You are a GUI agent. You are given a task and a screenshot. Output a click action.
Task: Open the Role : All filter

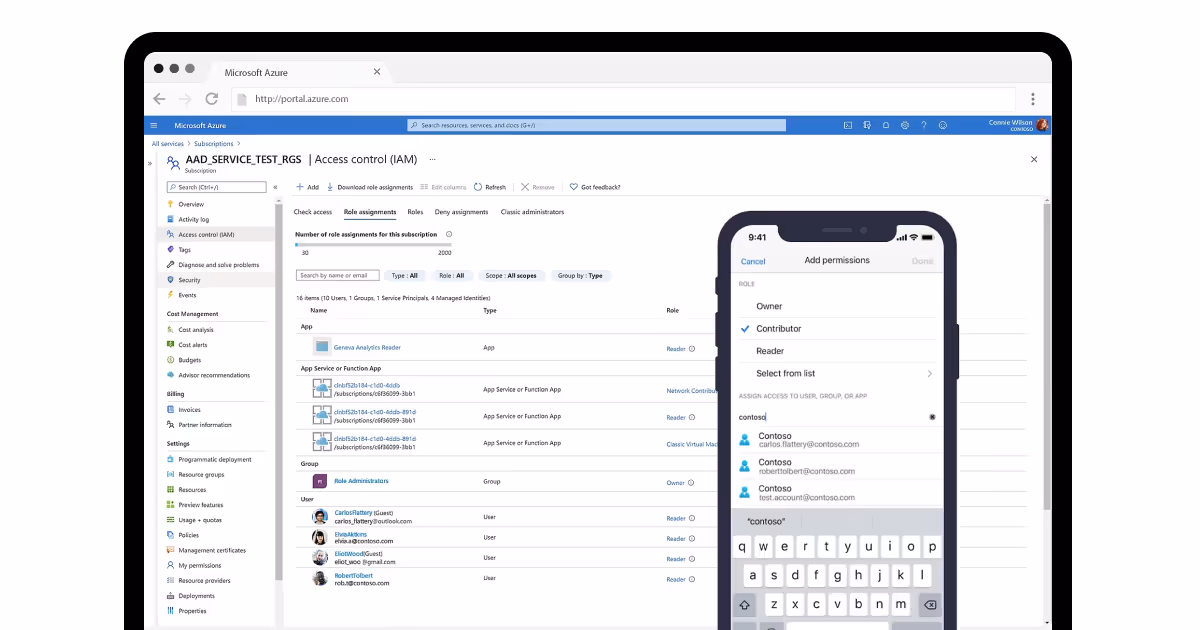pos(451,275)
